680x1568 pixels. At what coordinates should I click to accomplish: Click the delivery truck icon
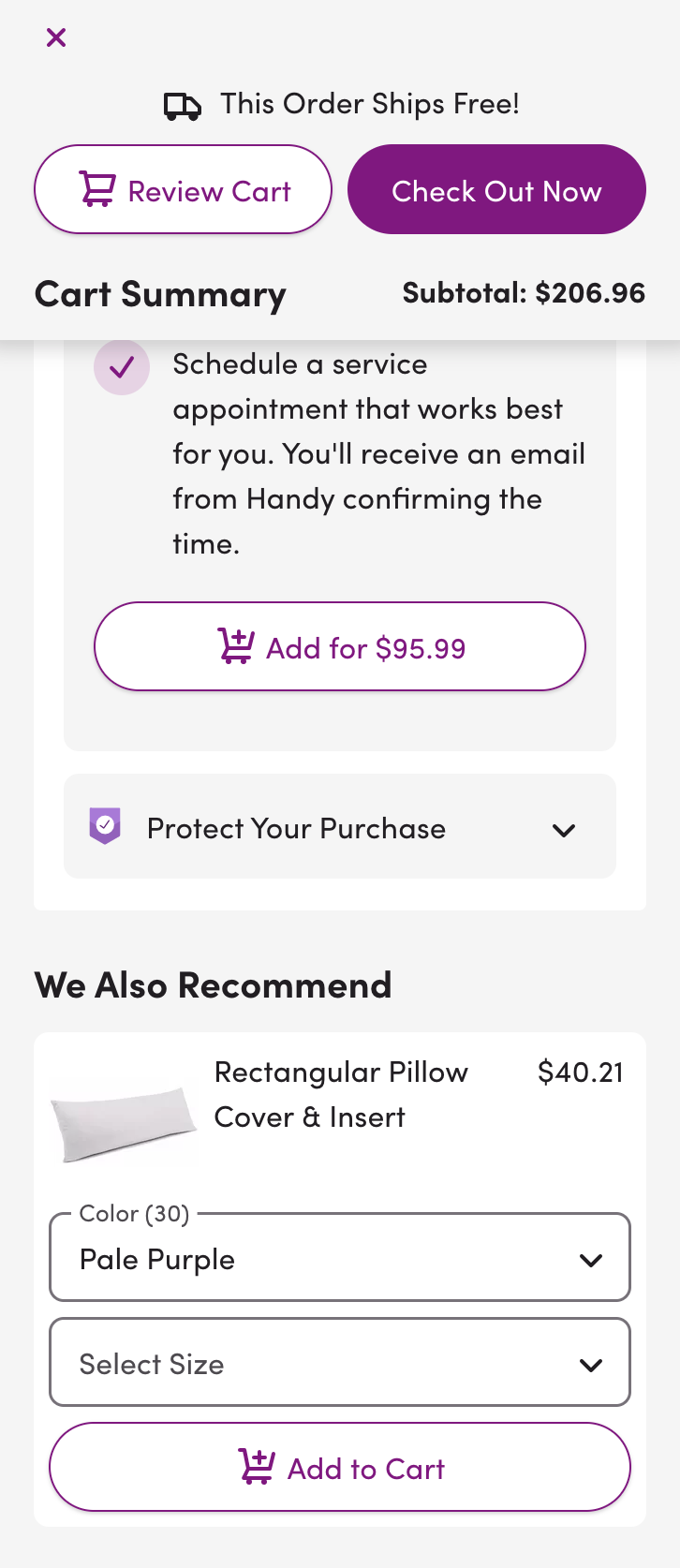[x=182, y=107]
